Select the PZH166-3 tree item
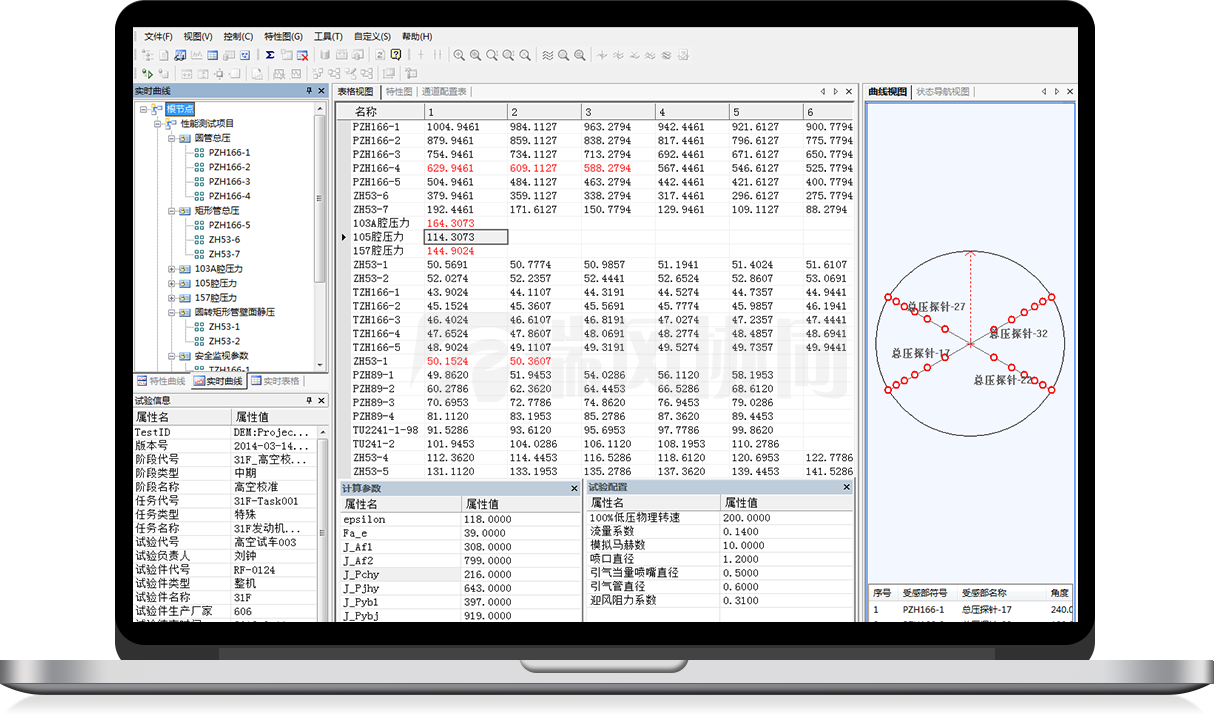The width and height of the screenshot is (1214, 714). click(x=229, y=182)
